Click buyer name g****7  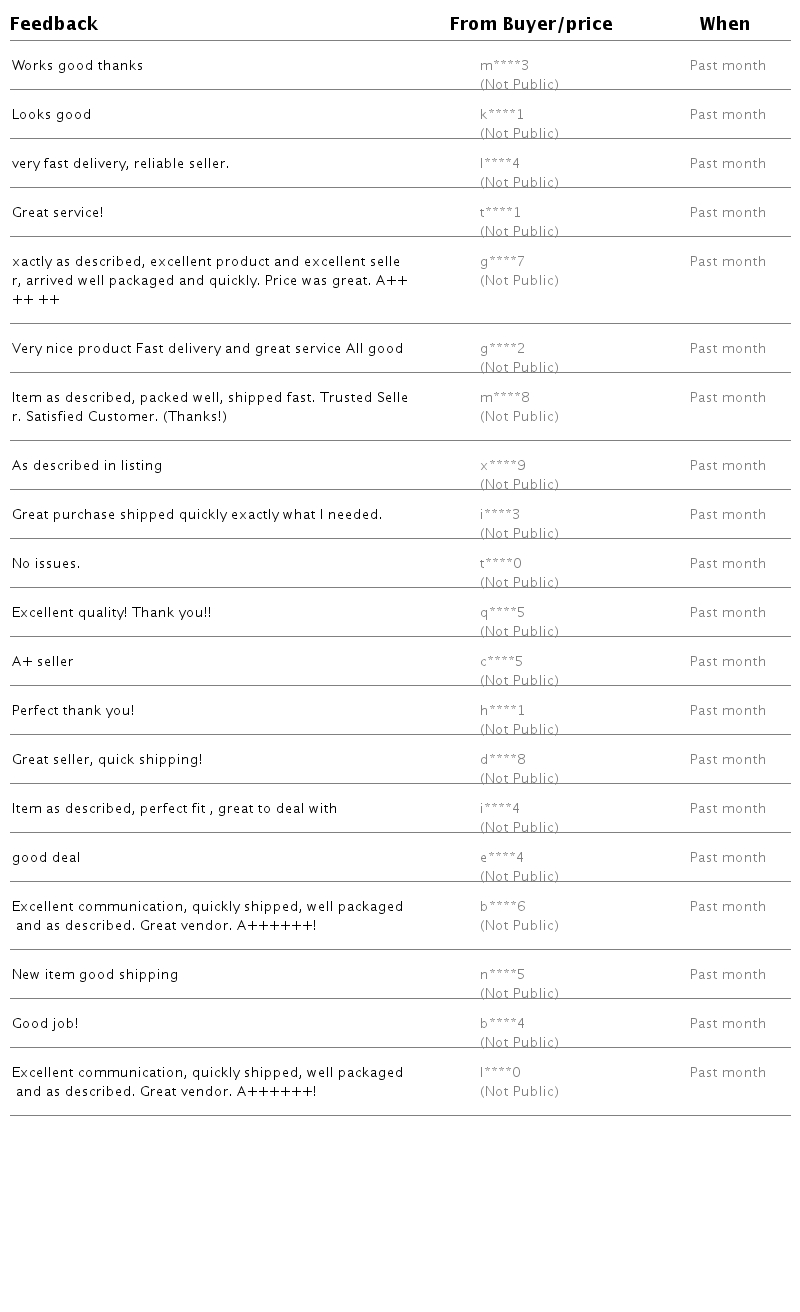(x=502, y=262)
